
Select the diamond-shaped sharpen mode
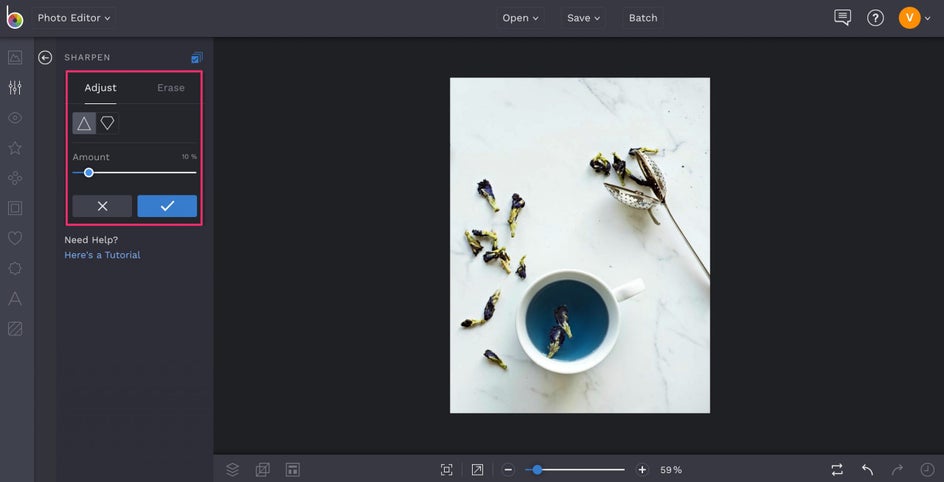click(107, 123)
